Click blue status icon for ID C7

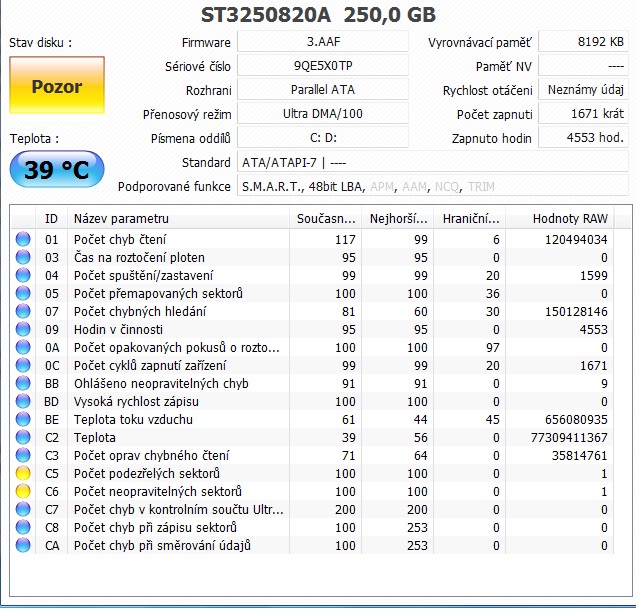[x=23, y=509]
